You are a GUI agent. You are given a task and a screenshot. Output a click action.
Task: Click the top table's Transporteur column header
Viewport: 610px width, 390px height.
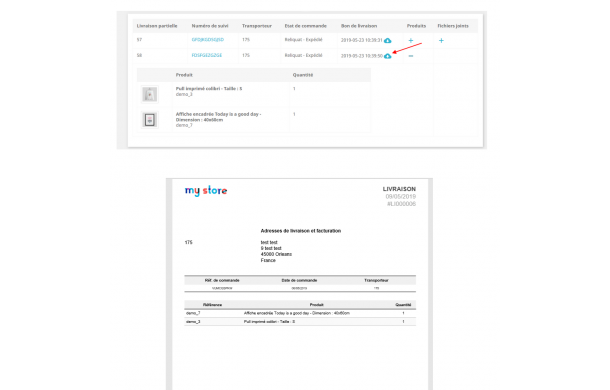(x=257, y=26)
